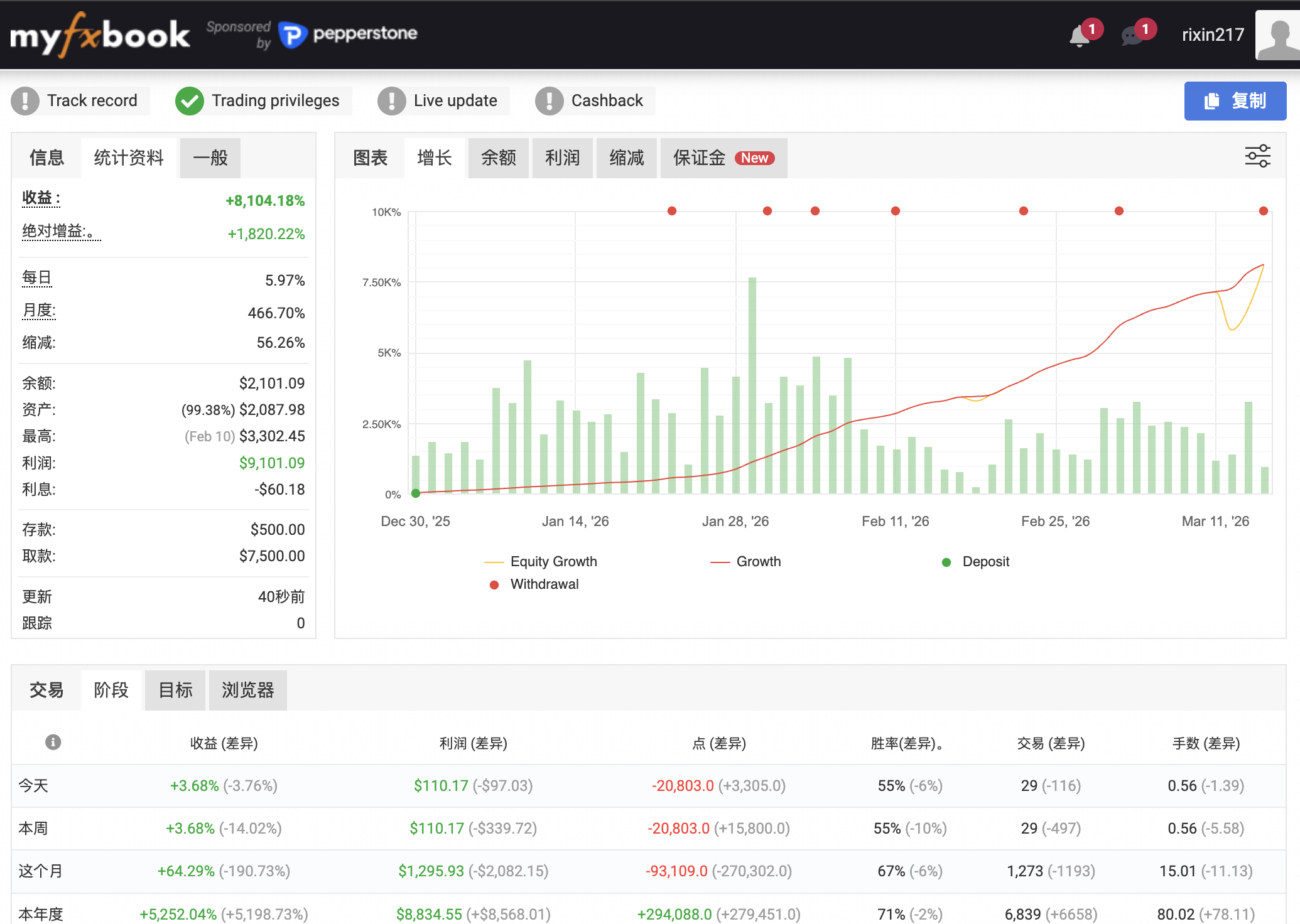Switch to the 余额 chart tab
This screenshot has width=1300, height=924.
tap(498, 158)
